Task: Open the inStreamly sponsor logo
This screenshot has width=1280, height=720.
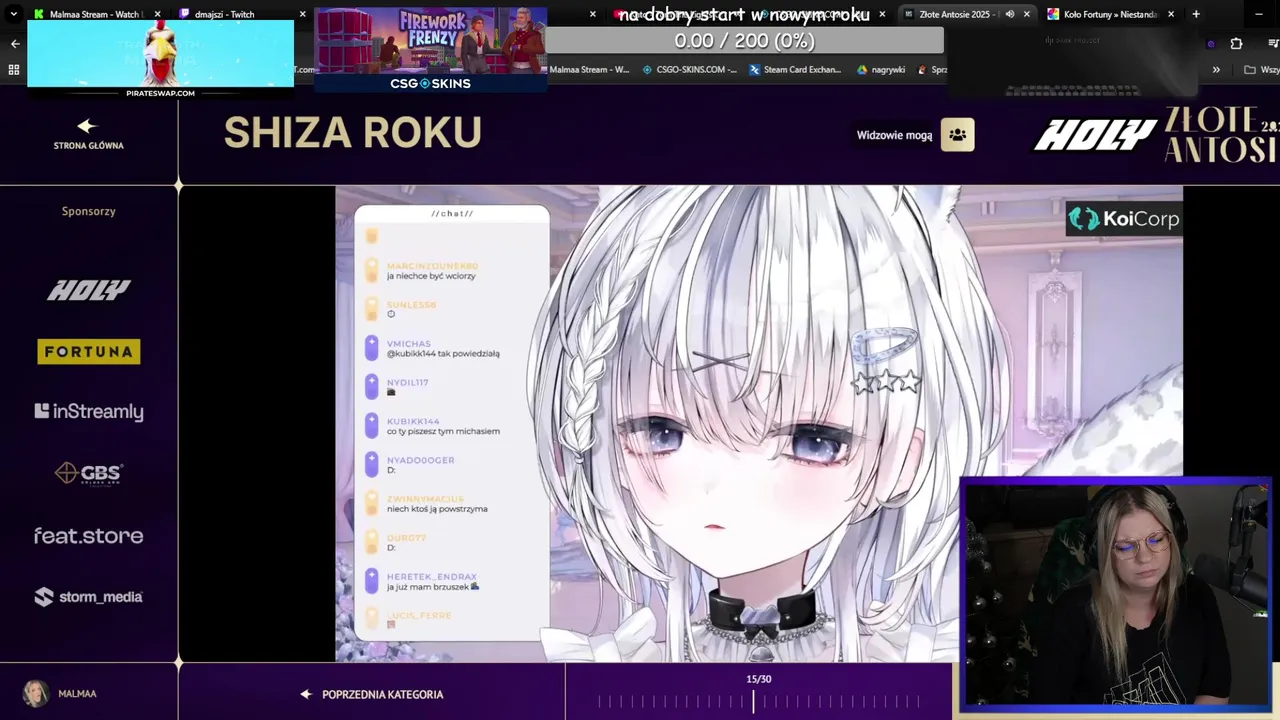Action: 89,411
